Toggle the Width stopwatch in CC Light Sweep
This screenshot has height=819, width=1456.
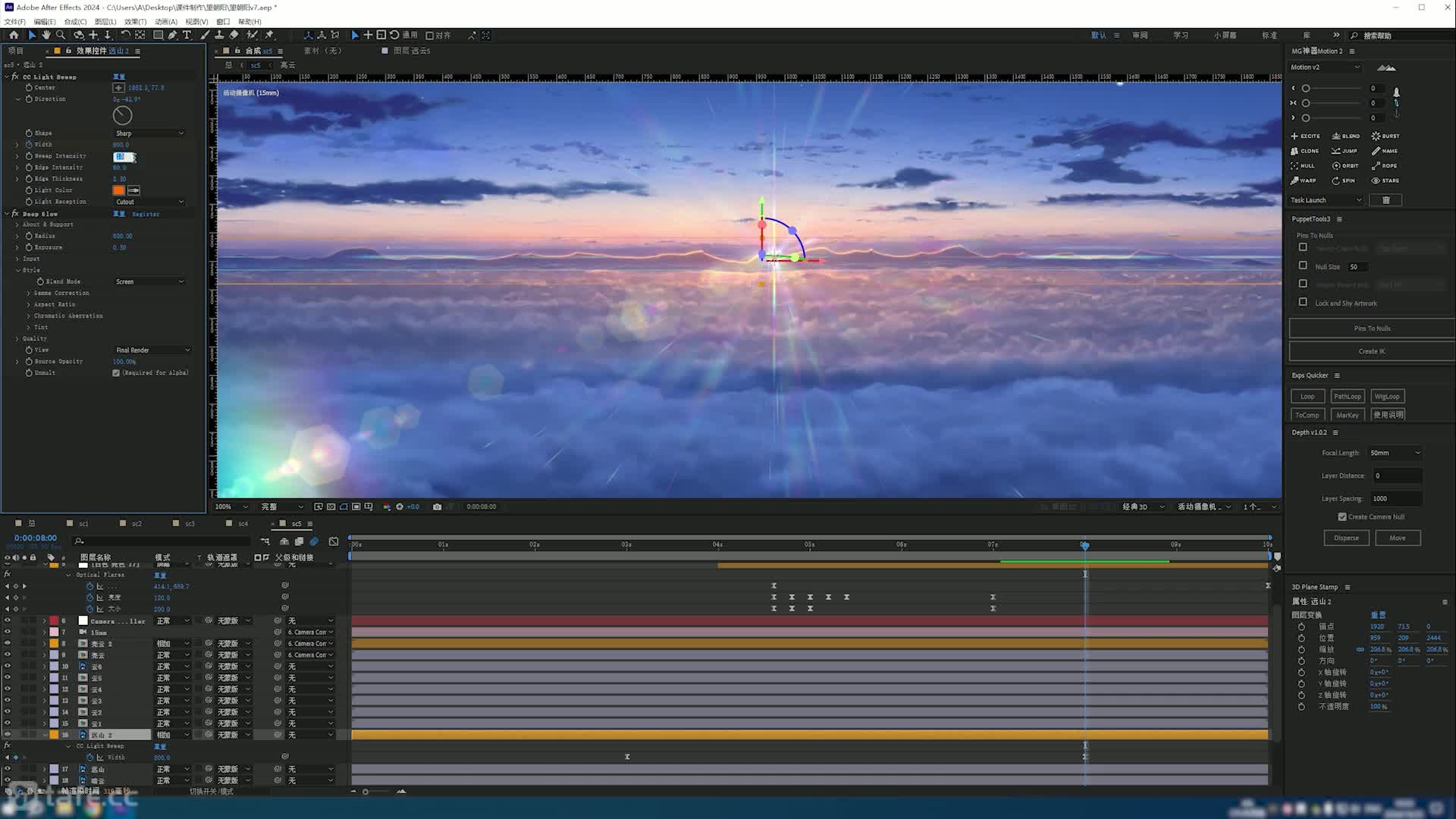(29, 144)
